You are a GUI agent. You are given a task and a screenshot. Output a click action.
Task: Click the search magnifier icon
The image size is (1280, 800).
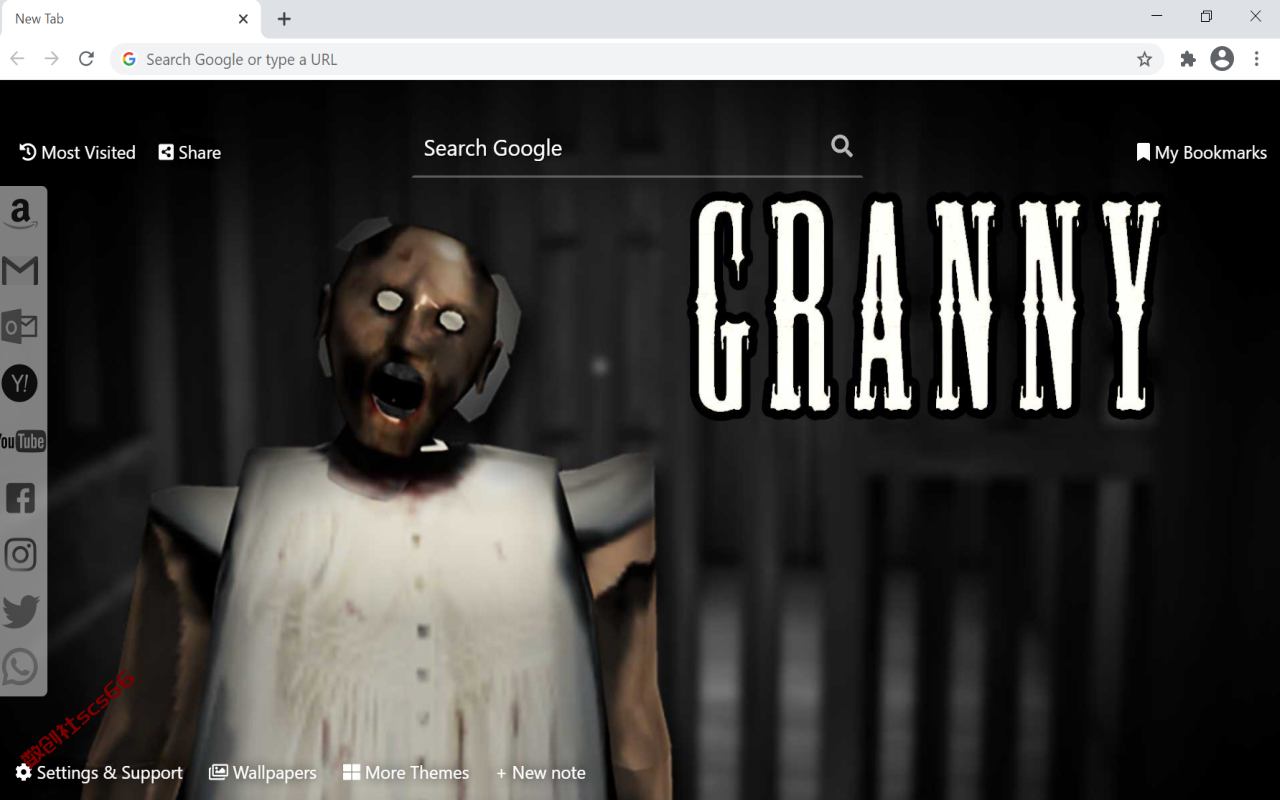[x=842, y=147]
